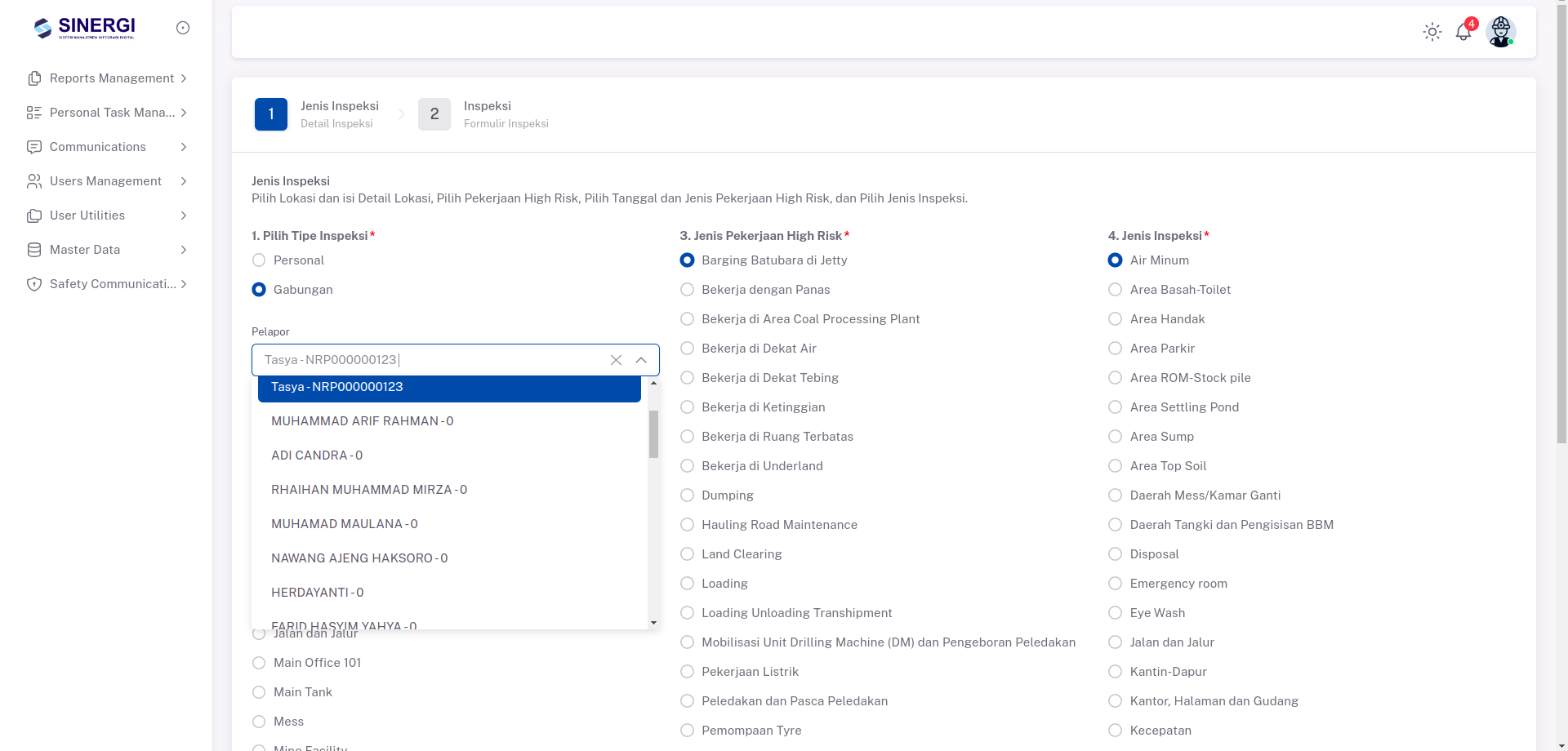Open the user profile avatar
Image resolution: width=1568 pixels, height=751 pixels.
coord(1501,32)
